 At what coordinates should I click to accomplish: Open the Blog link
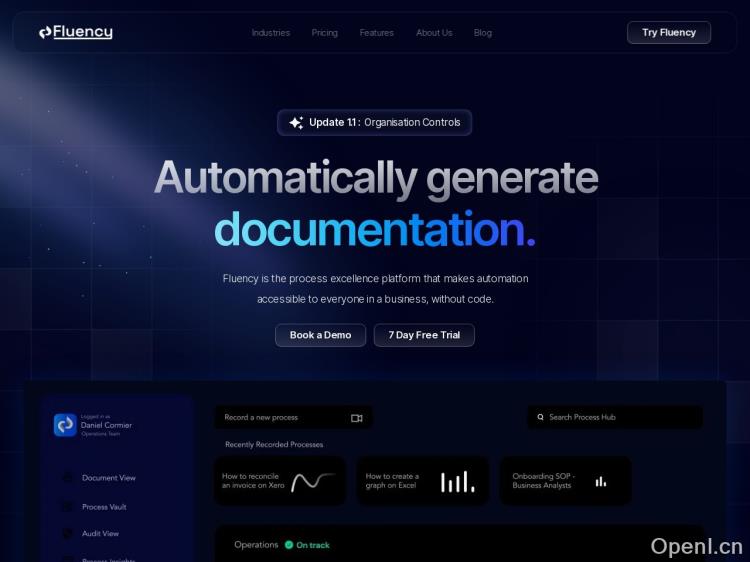pyautogui.click(x=483, y=33)
